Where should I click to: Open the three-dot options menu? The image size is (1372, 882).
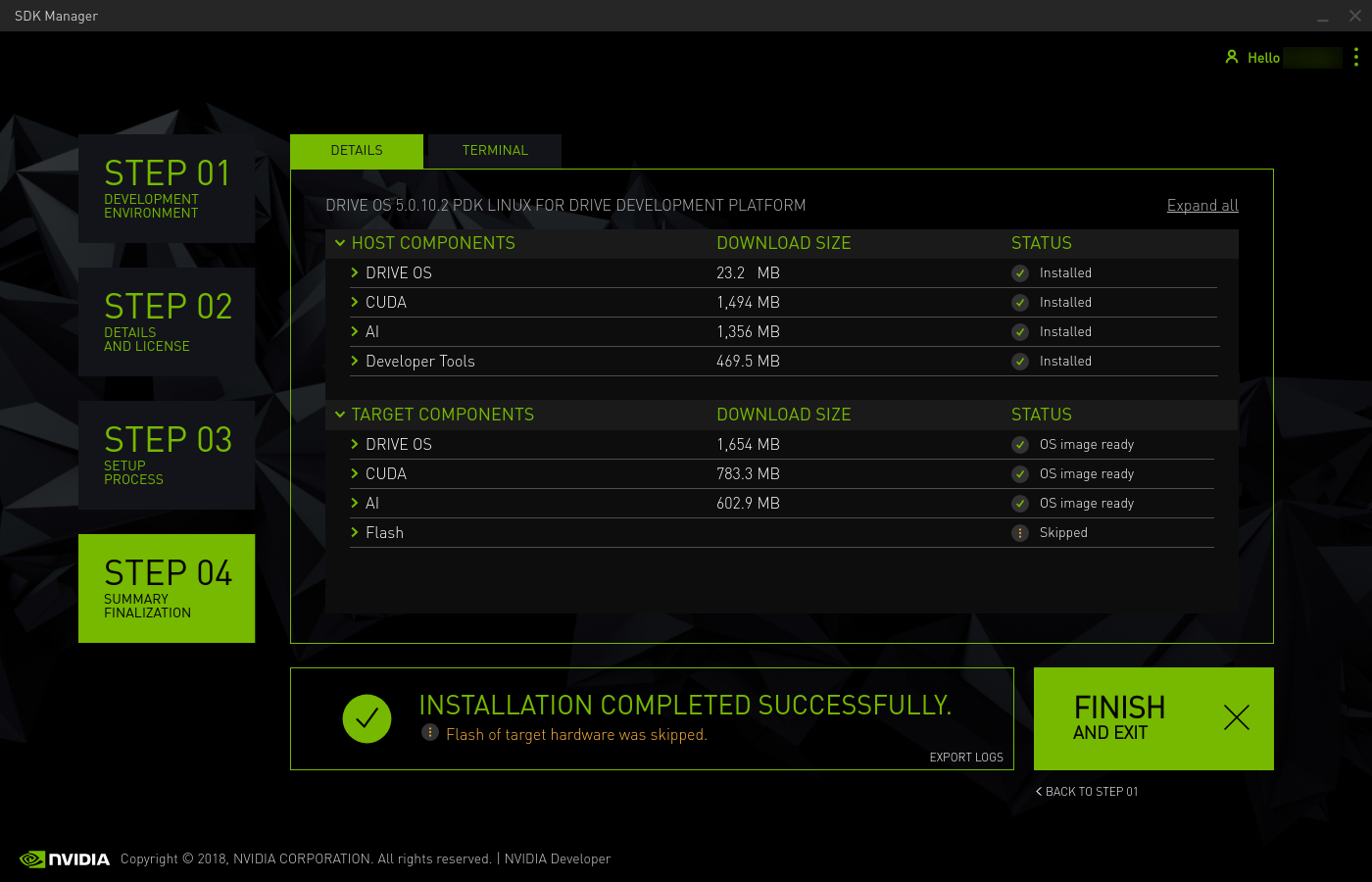1356,57
